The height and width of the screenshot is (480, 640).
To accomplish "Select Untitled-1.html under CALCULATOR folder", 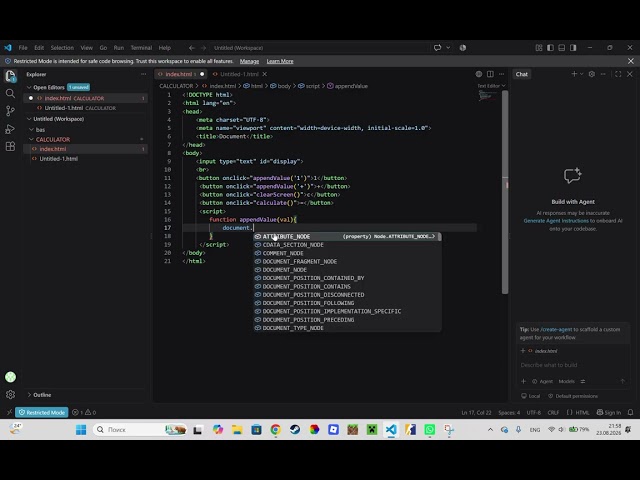I will pos(86,159).
